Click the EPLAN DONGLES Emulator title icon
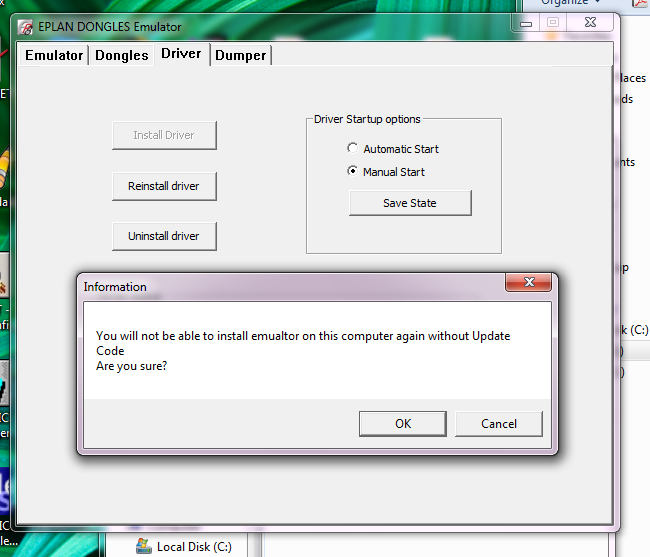Viewport: 650px width, 557px height. point(25,27)
